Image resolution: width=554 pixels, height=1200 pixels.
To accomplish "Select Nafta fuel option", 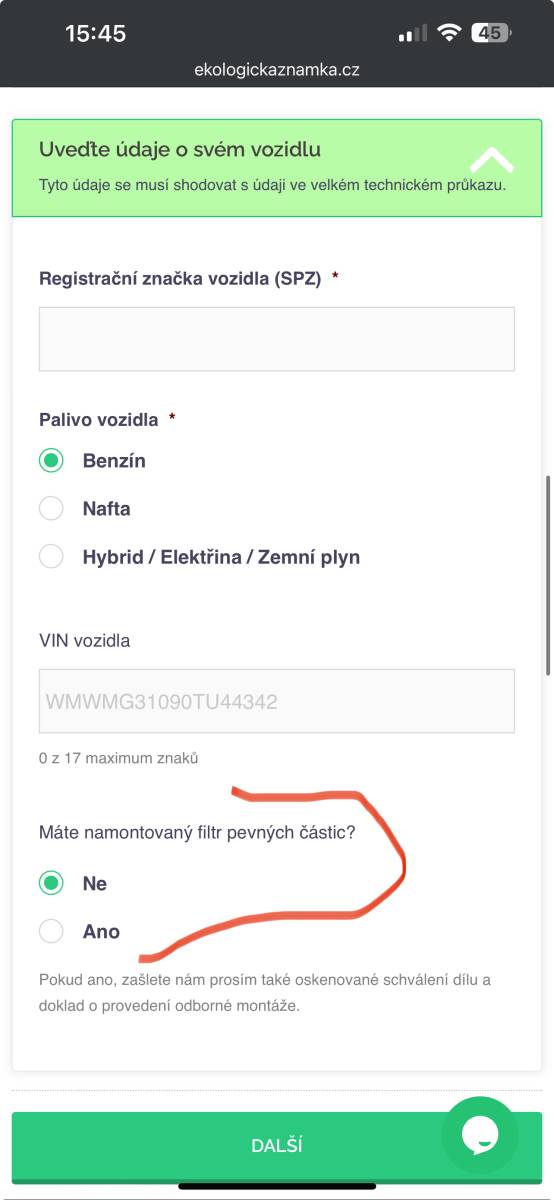I will click(x=51, y=508).
